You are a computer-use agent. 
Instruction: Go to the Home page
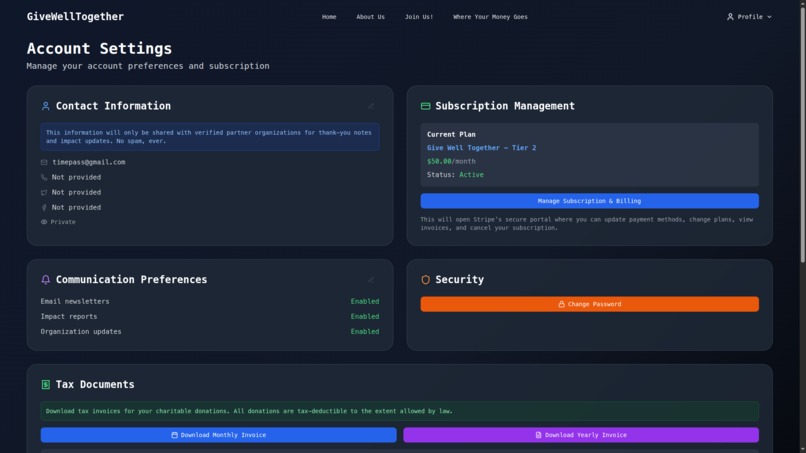[329, 17]
